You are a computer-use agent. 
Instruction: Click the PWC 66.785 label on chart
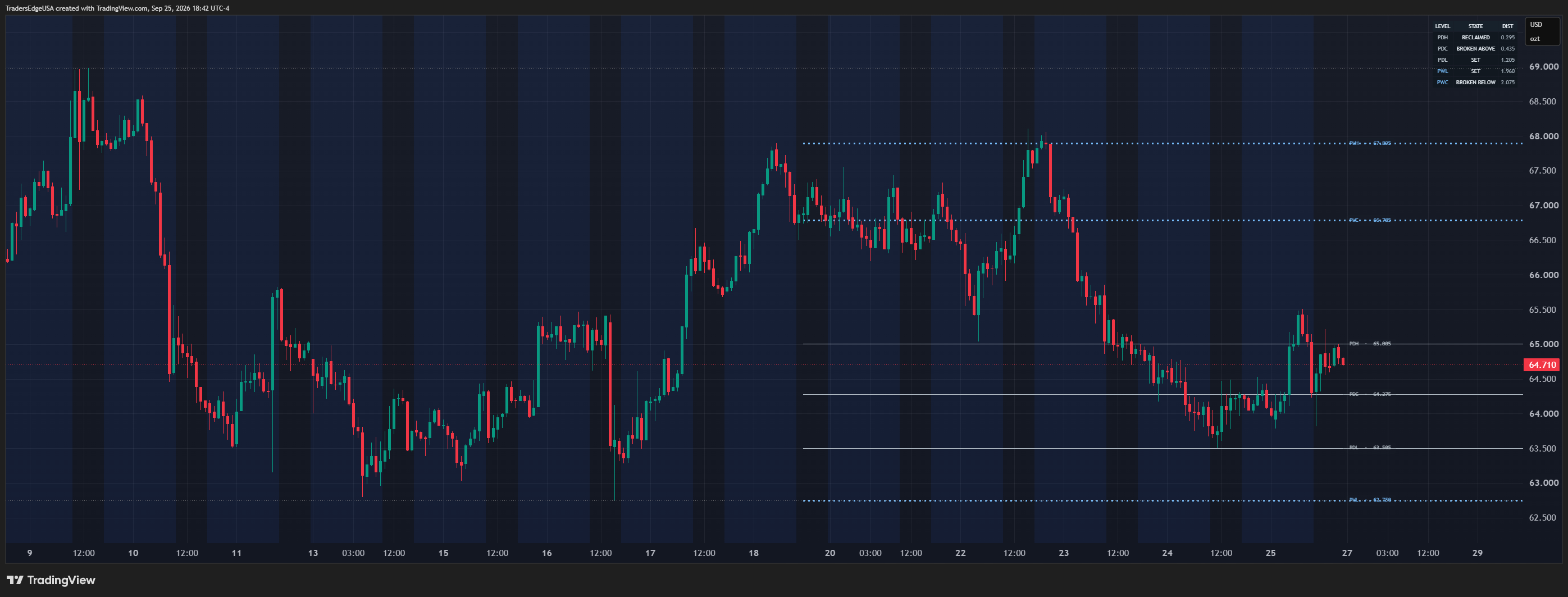click(x=1370, y=220)
